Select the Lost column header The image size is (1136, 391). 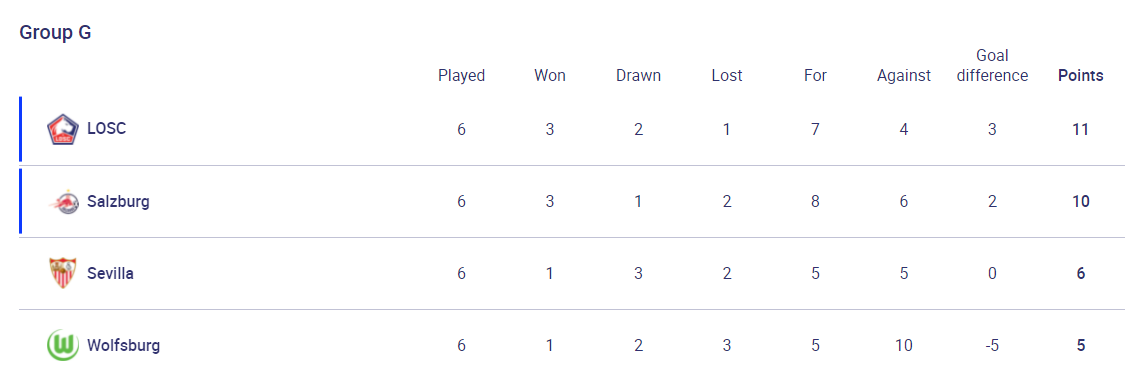click(x=727, y=75)
